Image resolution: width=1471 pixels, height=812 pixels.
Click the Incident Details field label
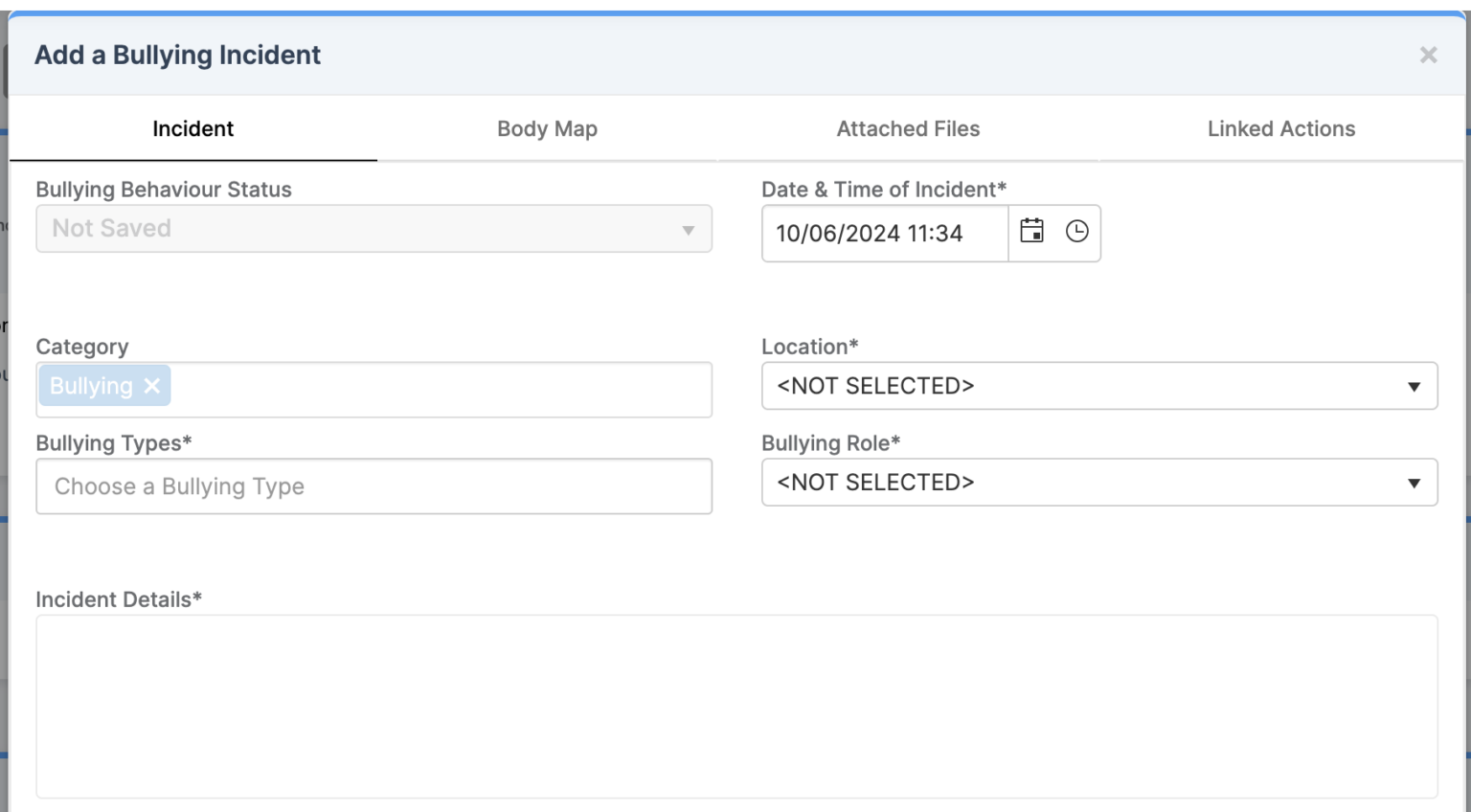pos(118,599)
